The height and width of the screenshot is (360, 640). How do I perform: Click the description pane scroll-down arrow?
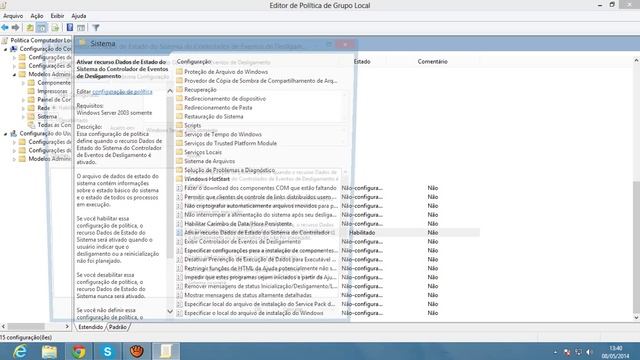[170, 312]
